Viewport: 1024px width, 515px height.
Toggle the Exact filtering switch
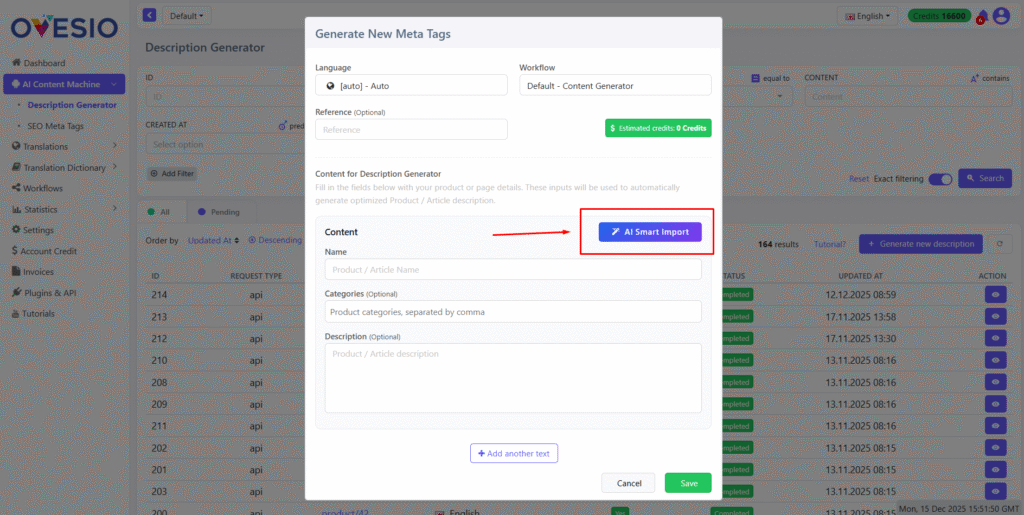[940, 179]
